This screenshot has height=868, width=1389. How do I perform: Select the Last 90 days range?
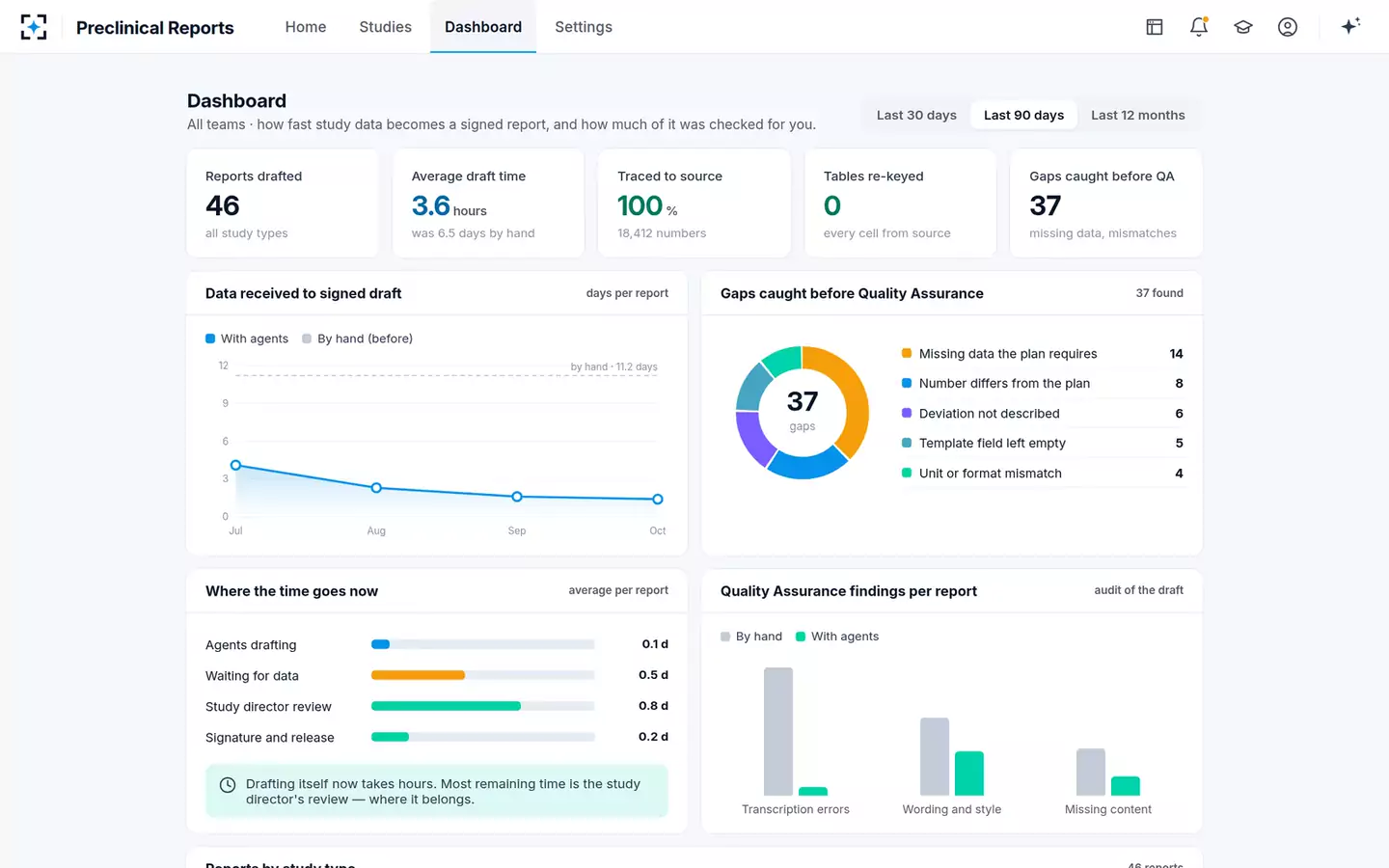coord(1023,115)
